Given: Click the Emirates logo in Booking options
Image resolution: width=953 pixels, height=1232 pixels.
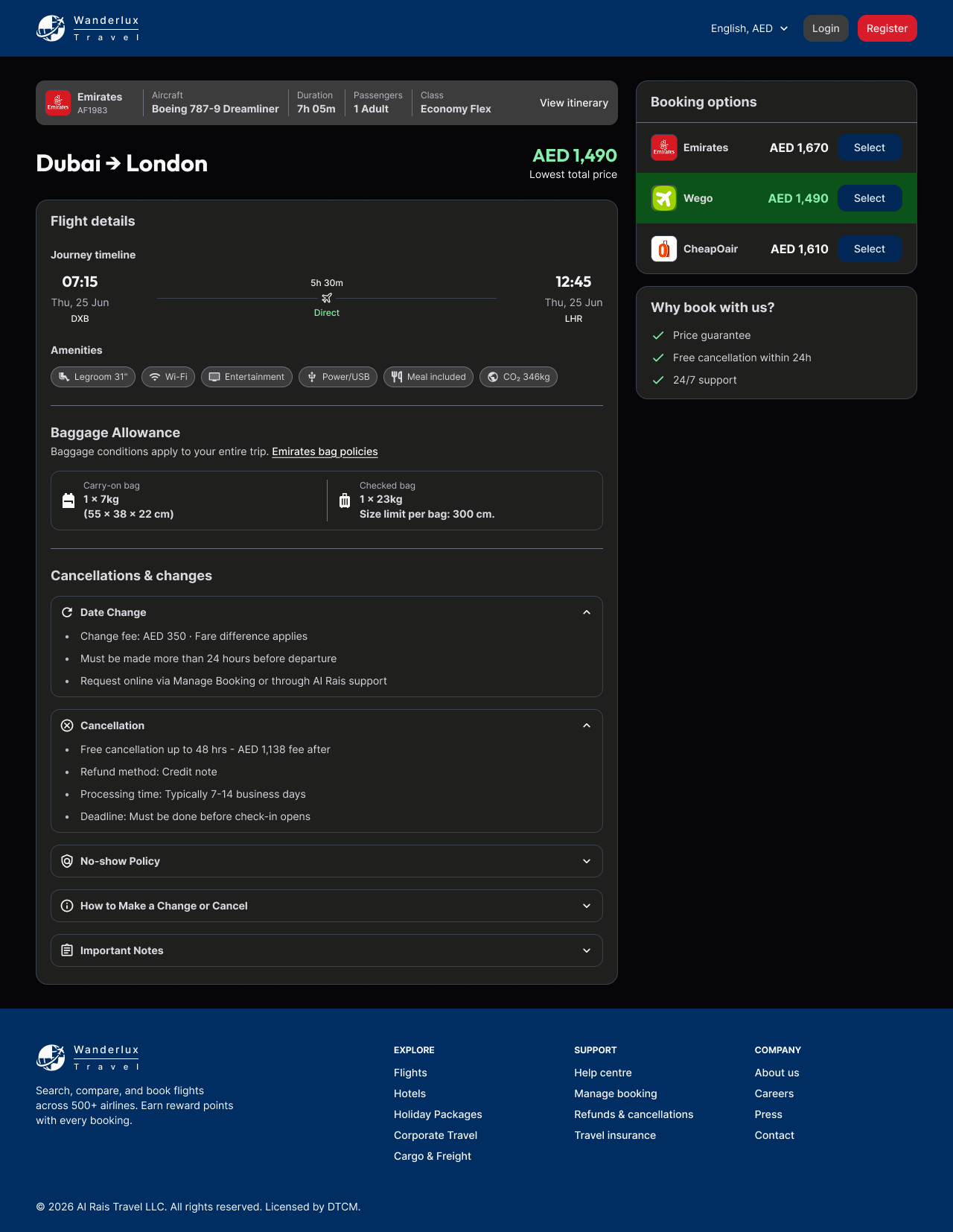Looking at the screenshot, I should [x=664, y=147].
